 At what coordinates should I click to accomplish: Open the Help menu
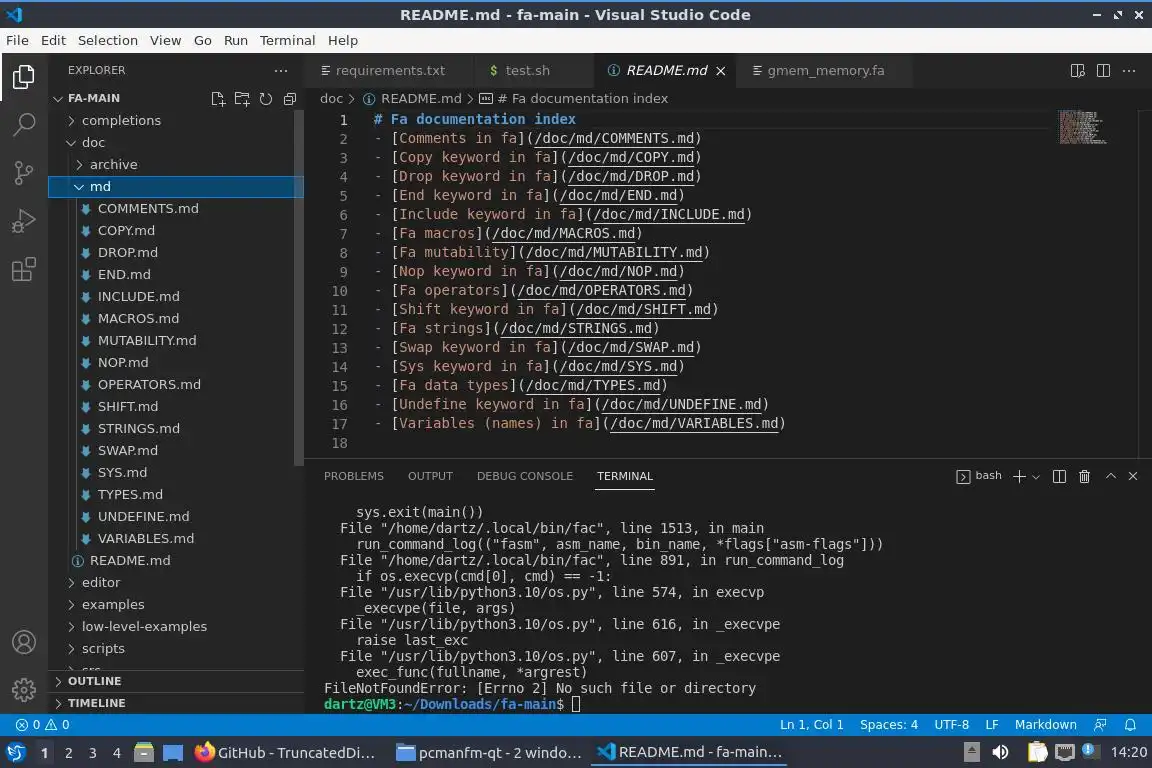[x=342, y=40]
